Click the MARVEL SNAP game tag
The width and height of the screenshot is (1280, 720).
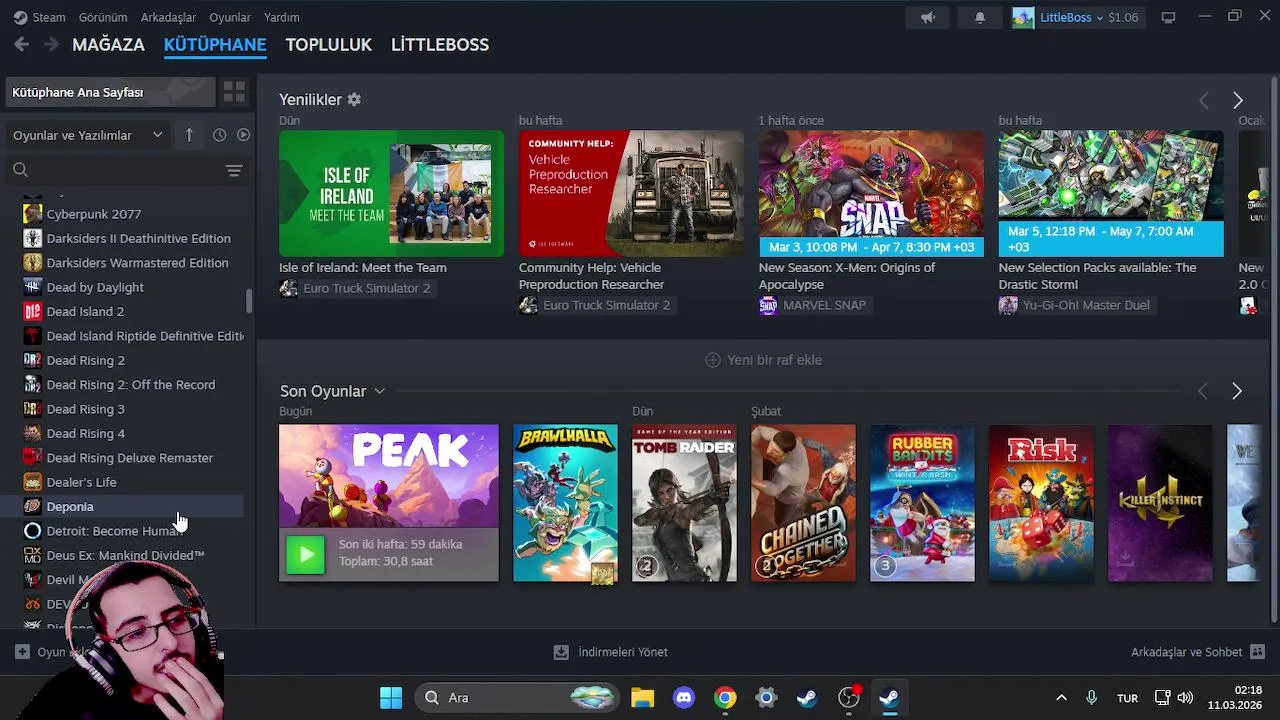(815, 305)
